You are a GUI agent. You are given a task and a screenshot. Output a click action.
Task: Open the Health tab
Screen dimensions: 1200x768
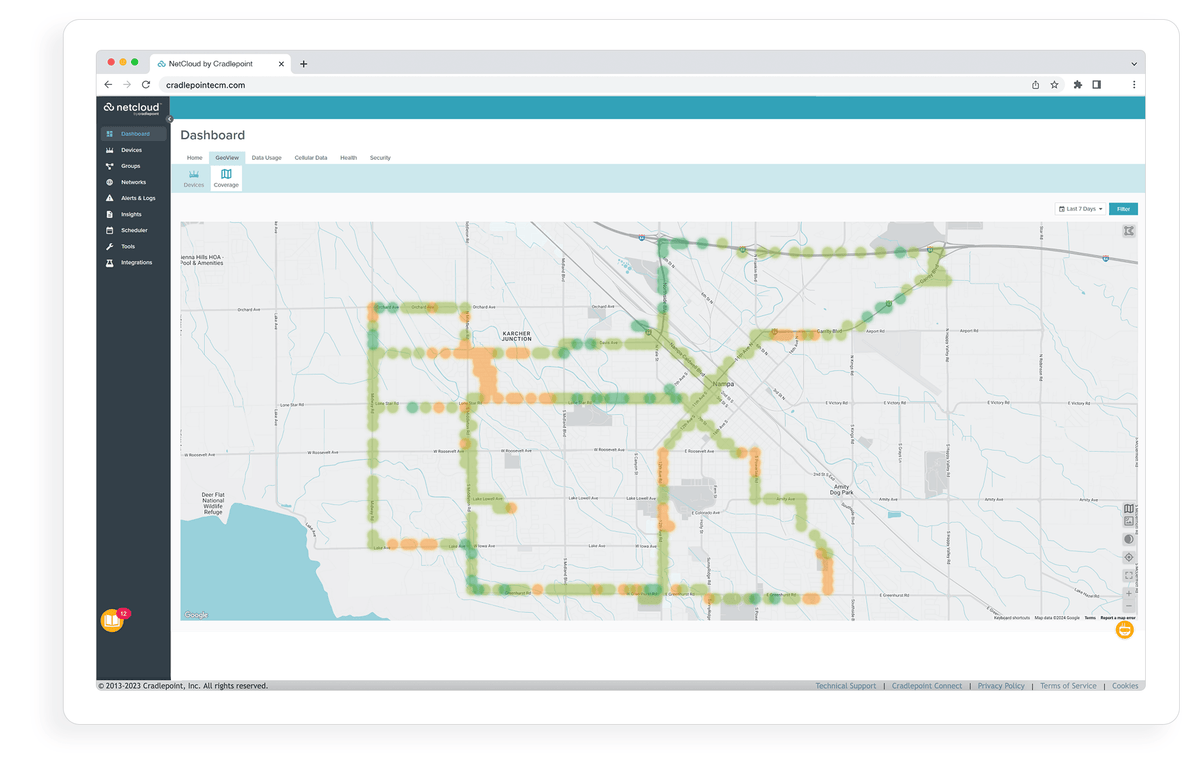[348, 158]
